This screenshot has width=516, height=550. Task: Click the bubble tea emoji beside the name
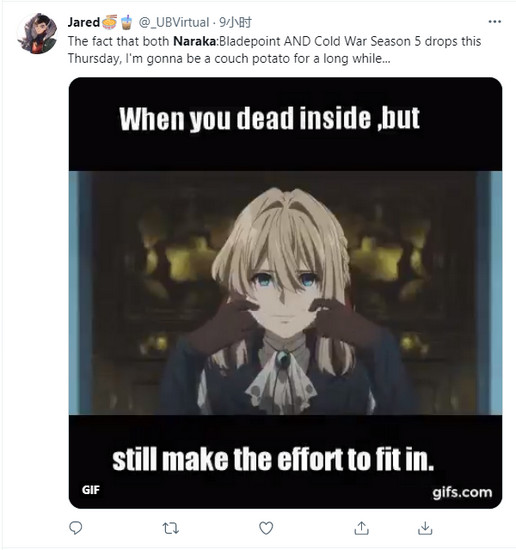[x=126, y=22]
